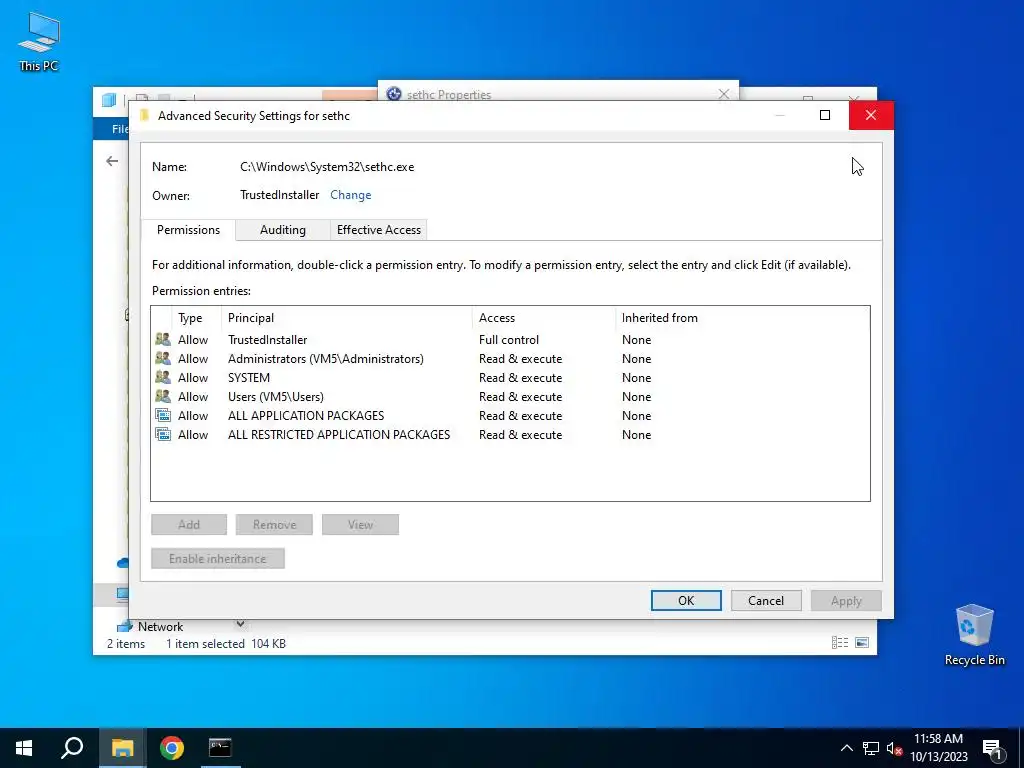1024x768 pixels.
Task: Sort entries by Access column header
Action: pos(544,318)
